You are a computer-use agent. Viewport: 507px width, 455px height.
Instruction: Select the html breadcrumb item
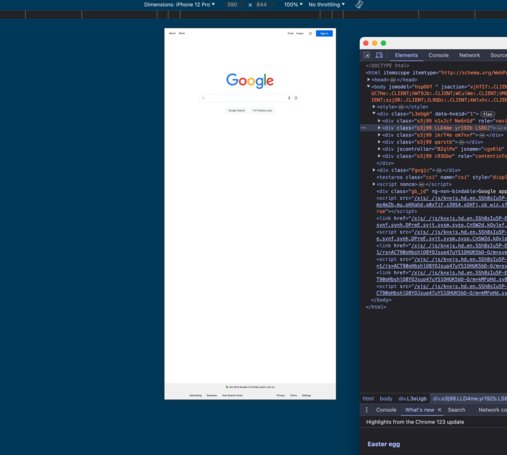(x=368, y=398)
